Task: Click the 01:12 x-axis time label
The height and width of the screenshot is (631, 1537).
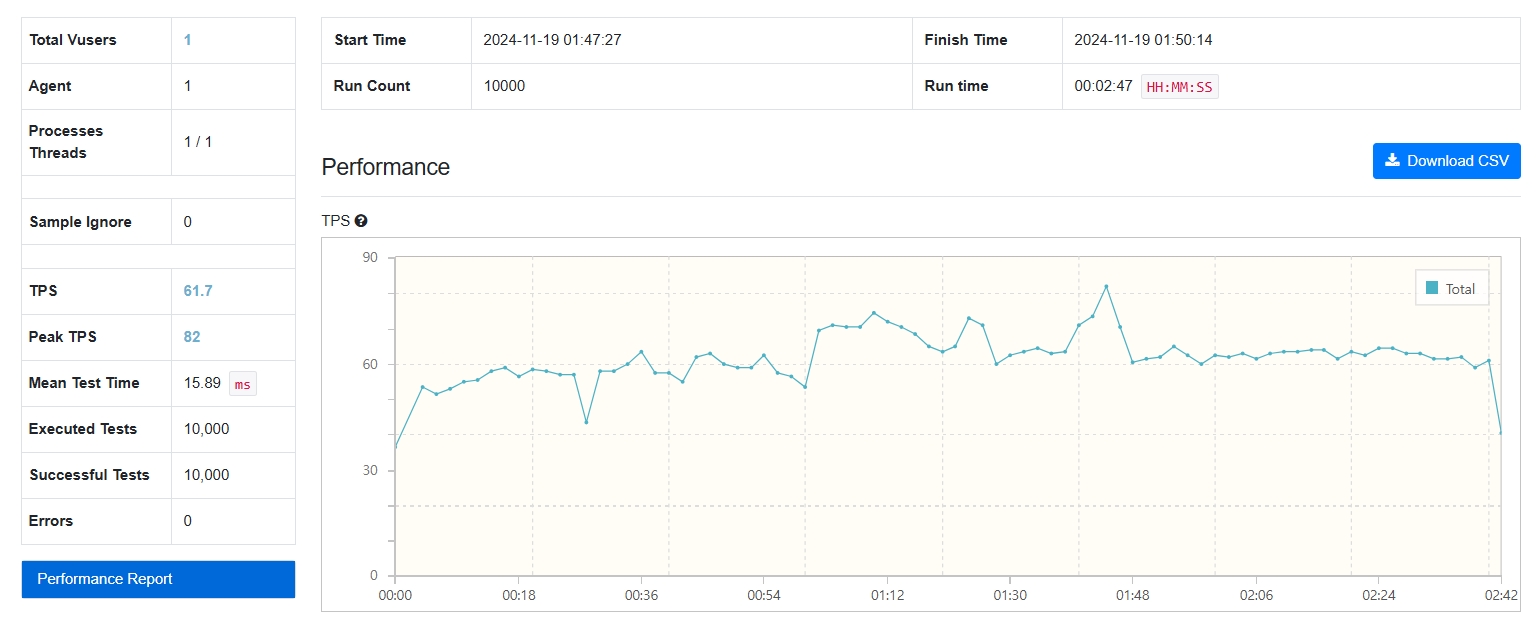Action: pos(887,595)
